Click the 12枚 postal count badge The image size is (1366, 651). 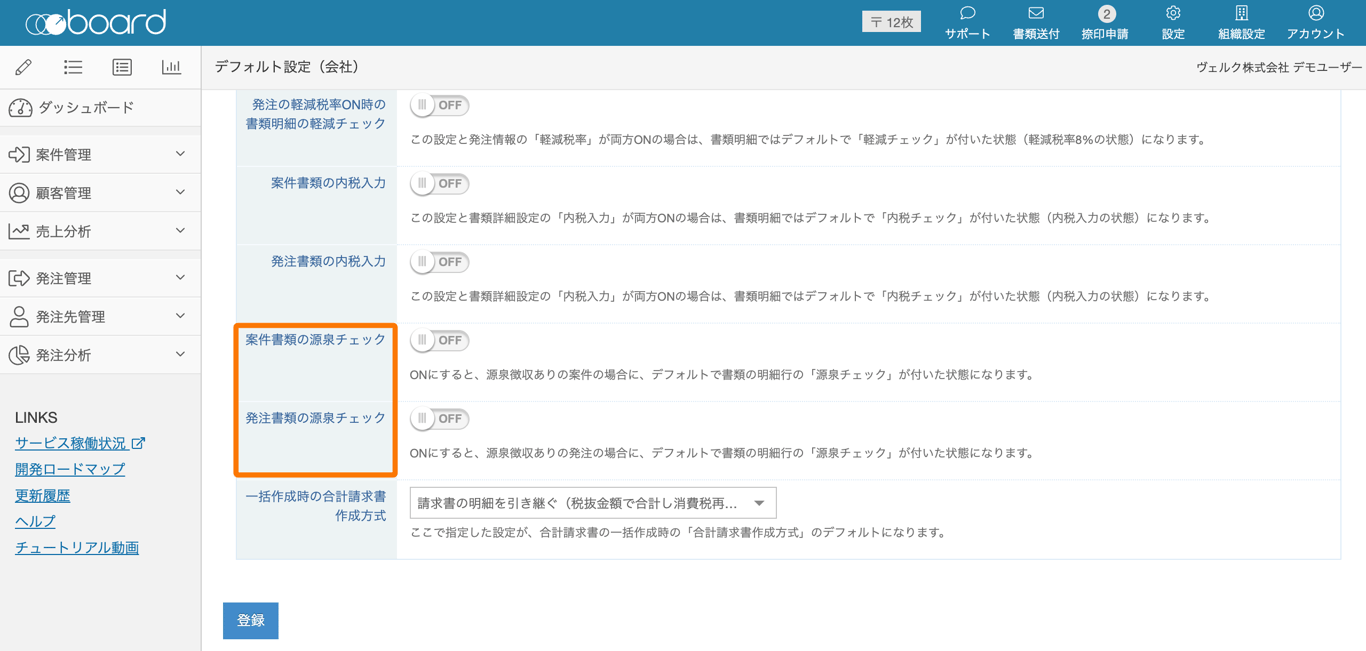coord(891,22)
